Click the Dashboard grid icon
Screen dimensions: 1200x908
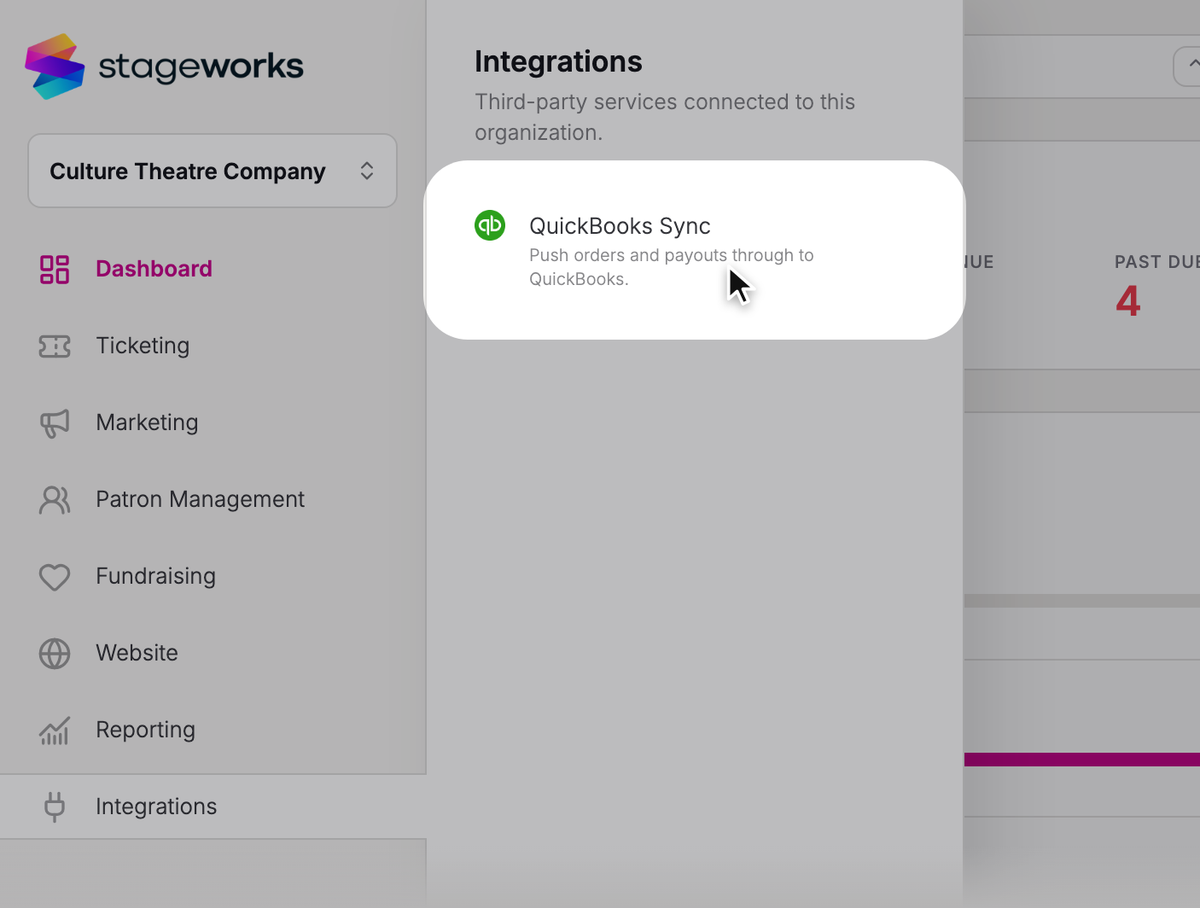coord(54,269)
